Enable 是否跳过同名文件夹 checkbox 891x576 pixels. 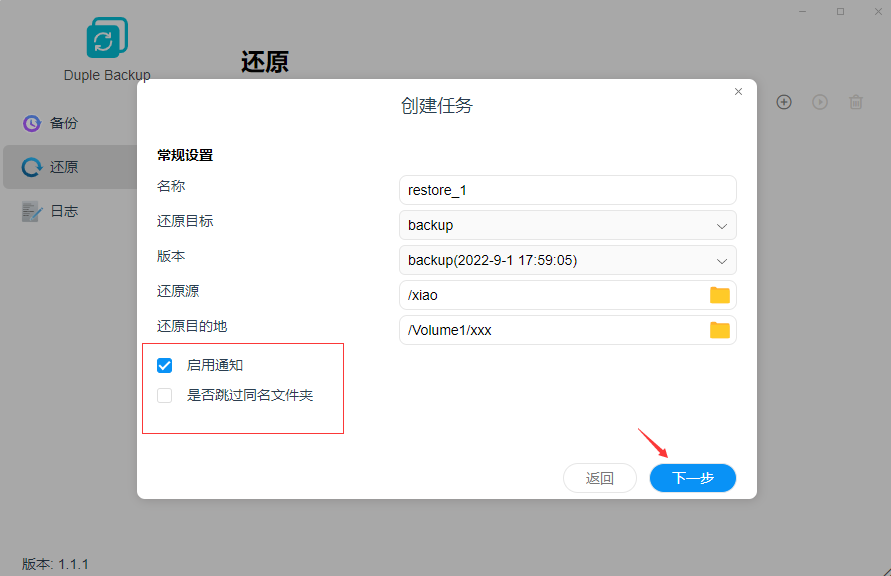tap(165, 396)
